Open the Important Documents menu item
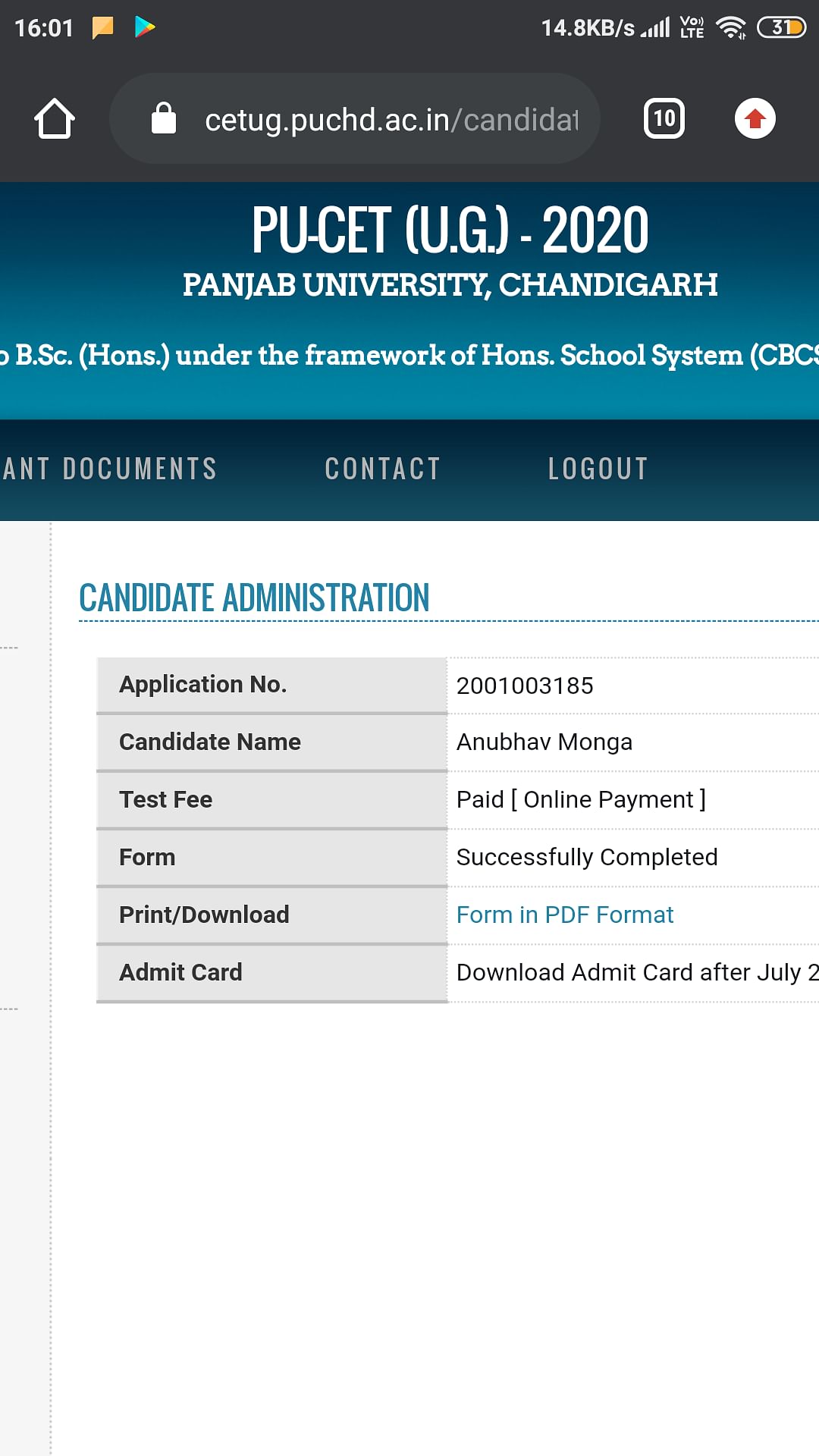 (109, 469)
